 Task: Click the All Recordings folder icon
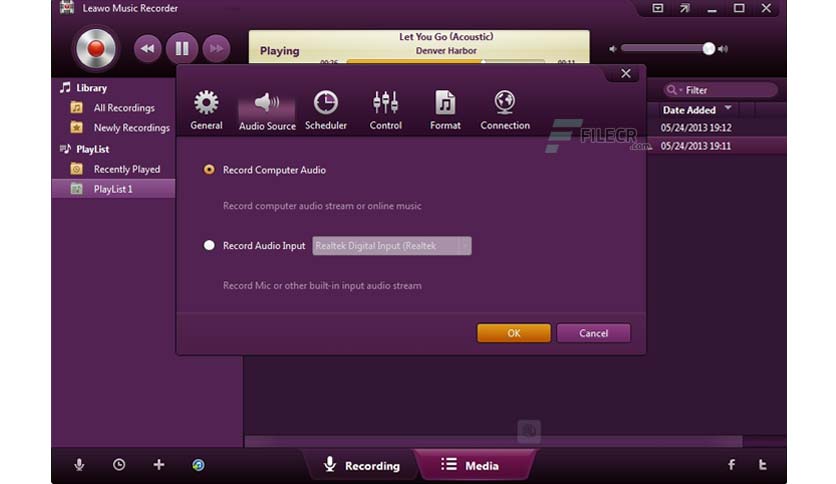[77, 108]
